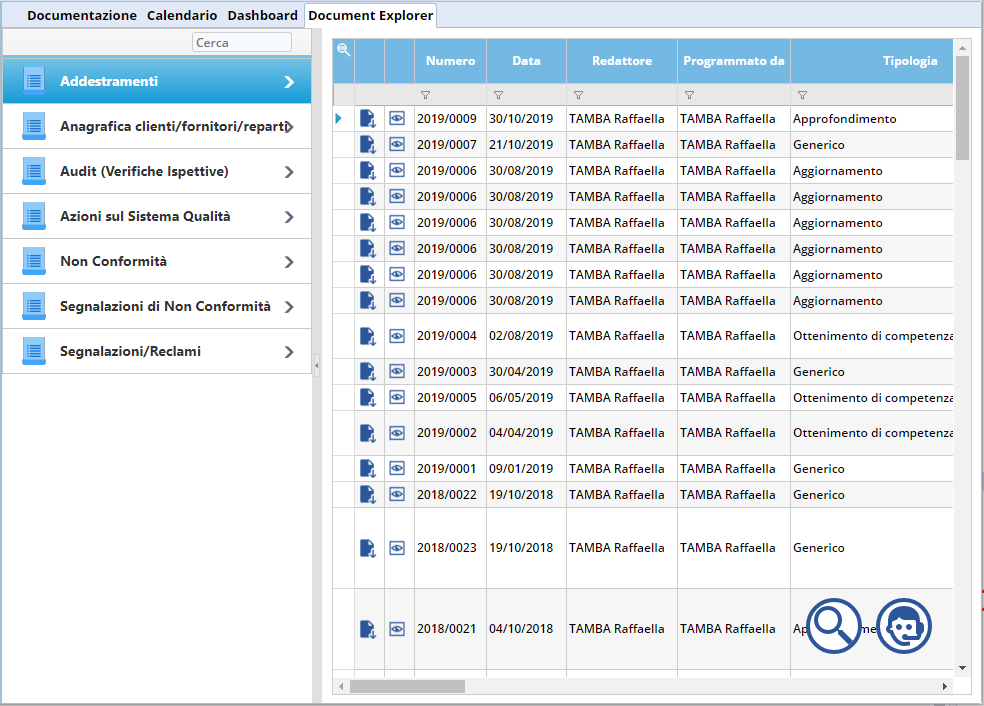This screenshot has width=984, height=706.
Task: Click document download icon for row 2019/0004
Action: click(x=368, y=336)
